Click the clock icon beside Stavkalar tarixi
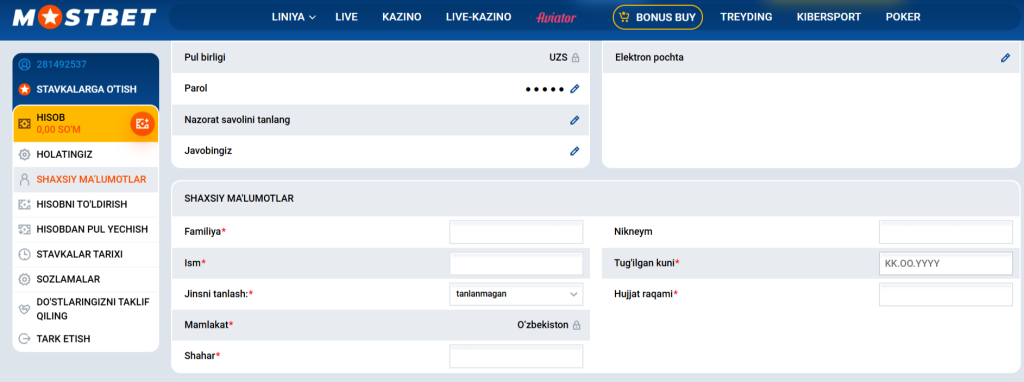Image resolution: width=1024 pixels, height=382 pixels. (25, 254)
